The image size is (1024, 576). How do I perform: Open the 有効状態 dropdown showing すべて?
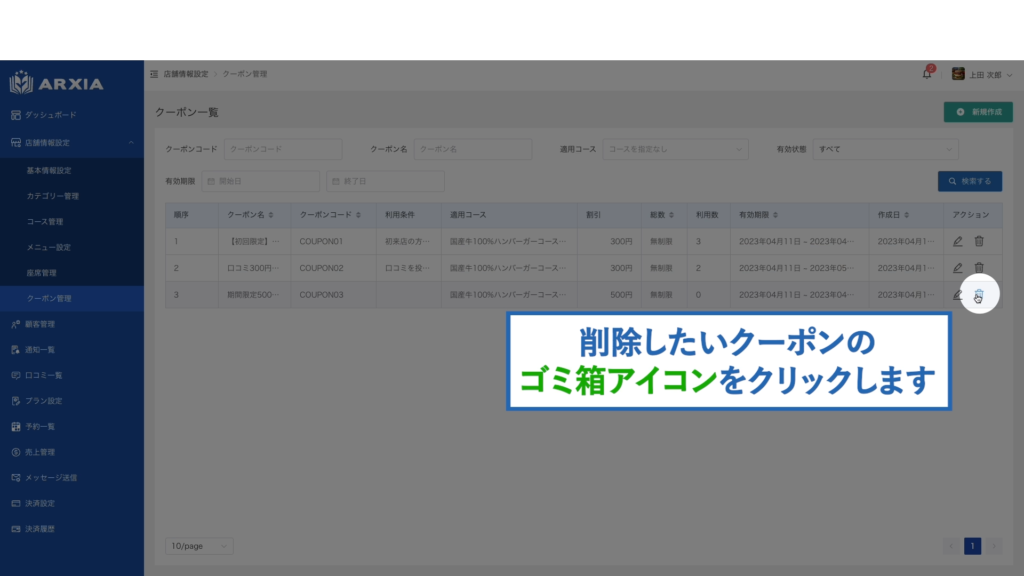point(884,149)
